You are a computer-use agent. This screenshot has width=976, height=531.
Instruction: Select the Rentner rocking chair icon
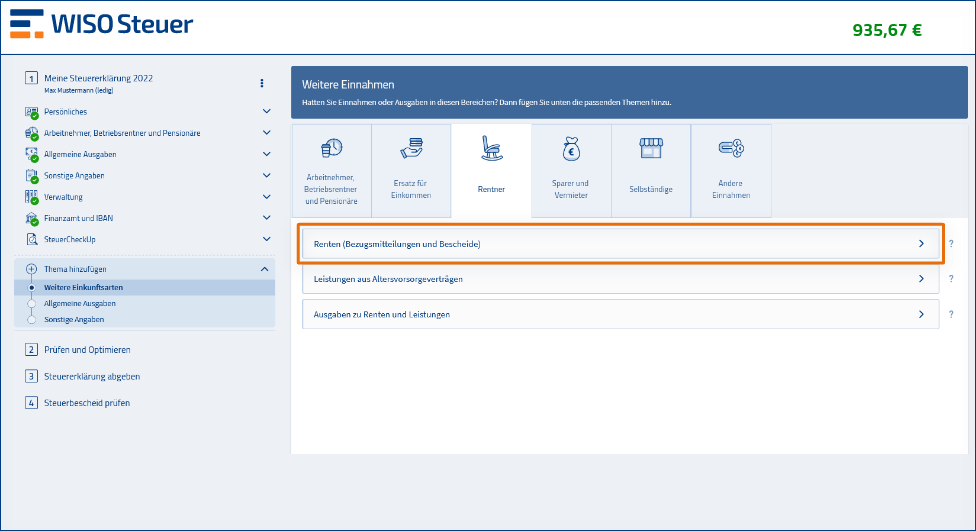point(491,150)
